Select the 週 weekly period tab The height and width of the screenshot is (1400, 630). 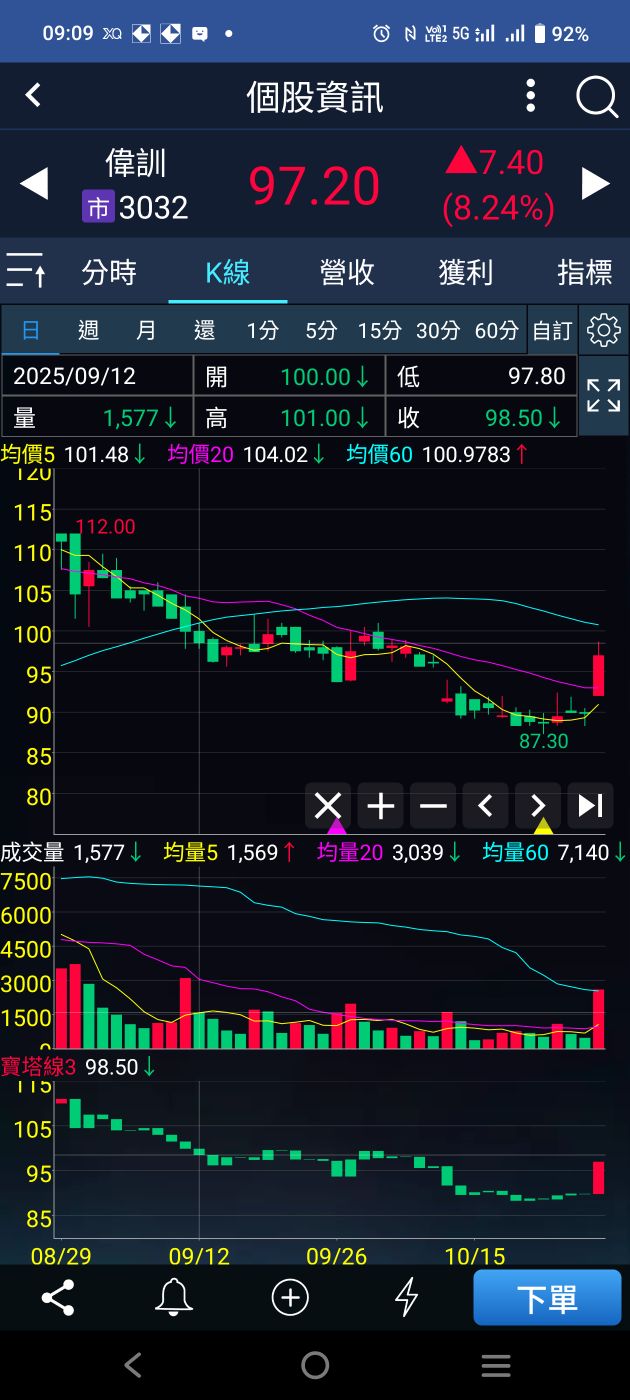pos(88,330)
